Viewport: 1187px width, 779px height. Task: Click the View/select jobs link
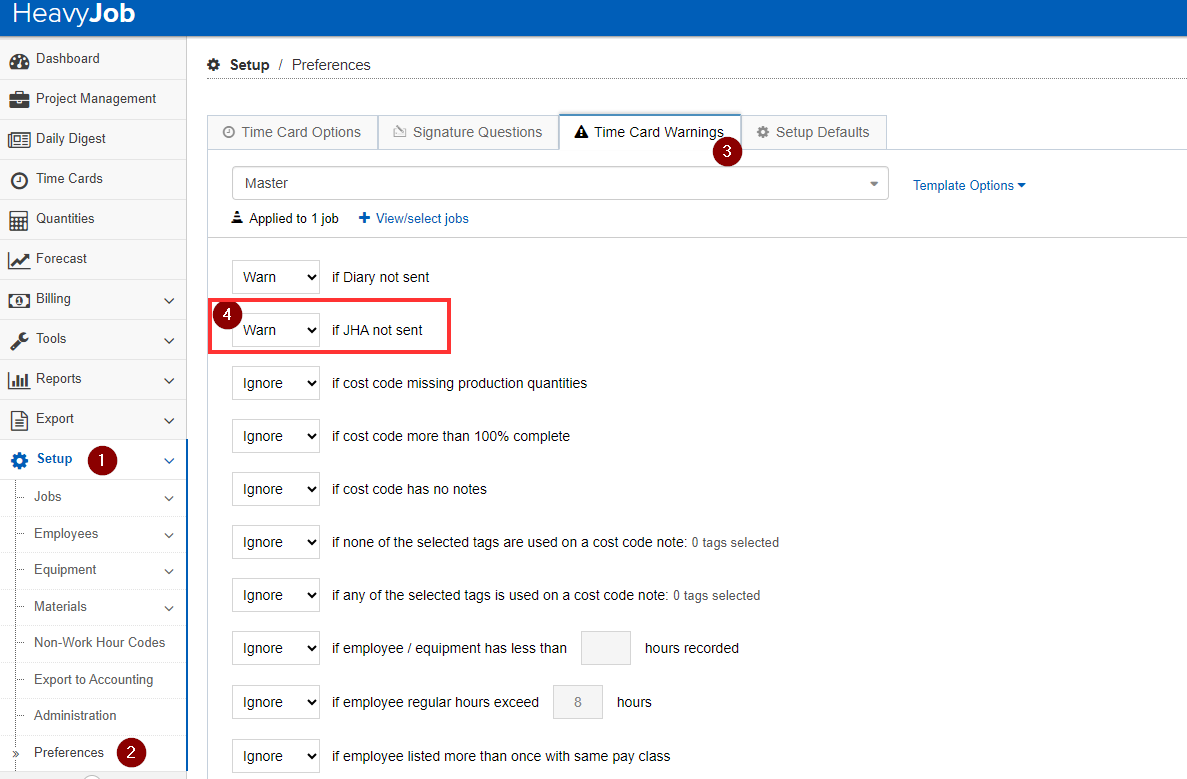[422, 218]
